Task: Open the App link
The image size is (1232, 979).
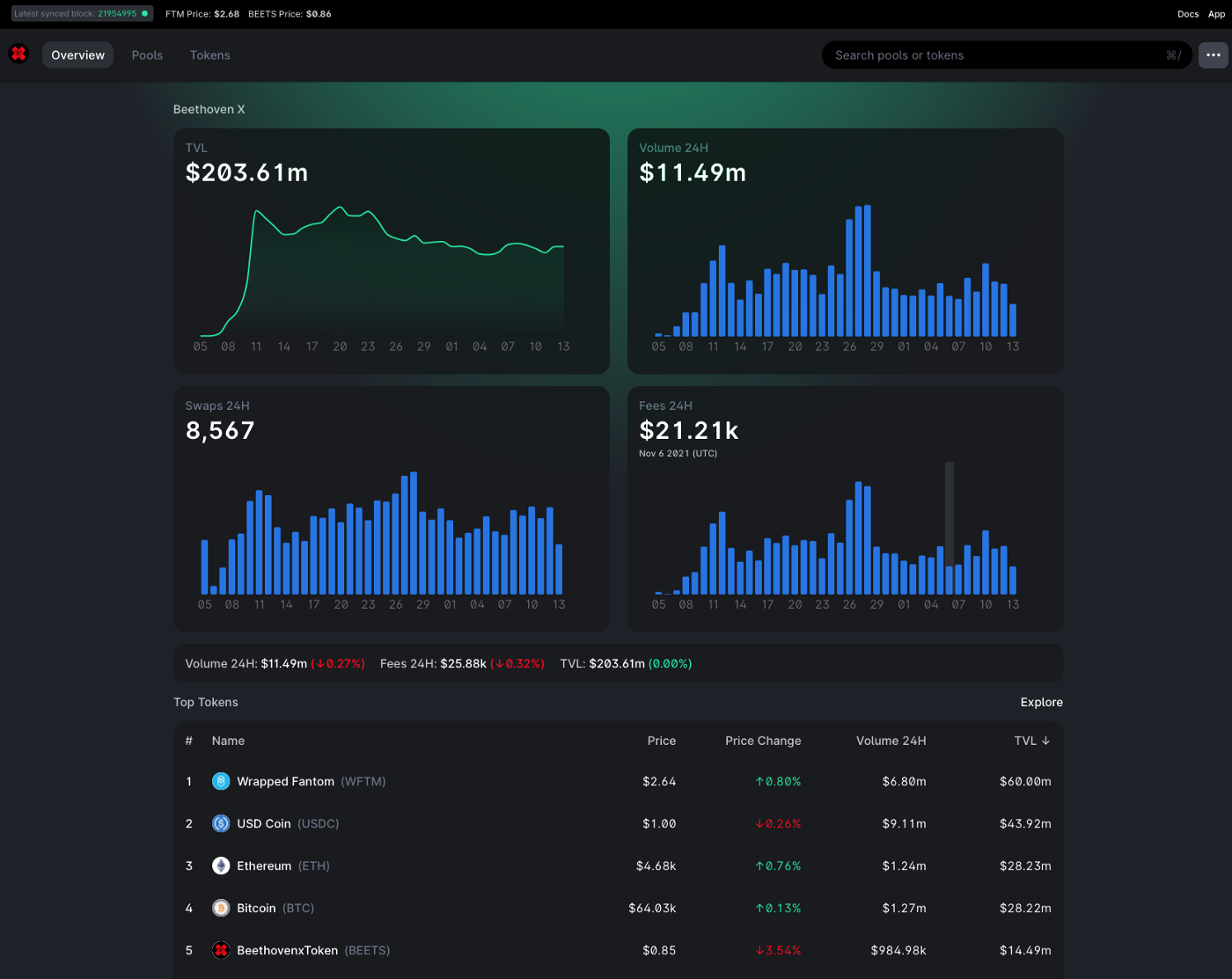Action: pos(1216,14)
